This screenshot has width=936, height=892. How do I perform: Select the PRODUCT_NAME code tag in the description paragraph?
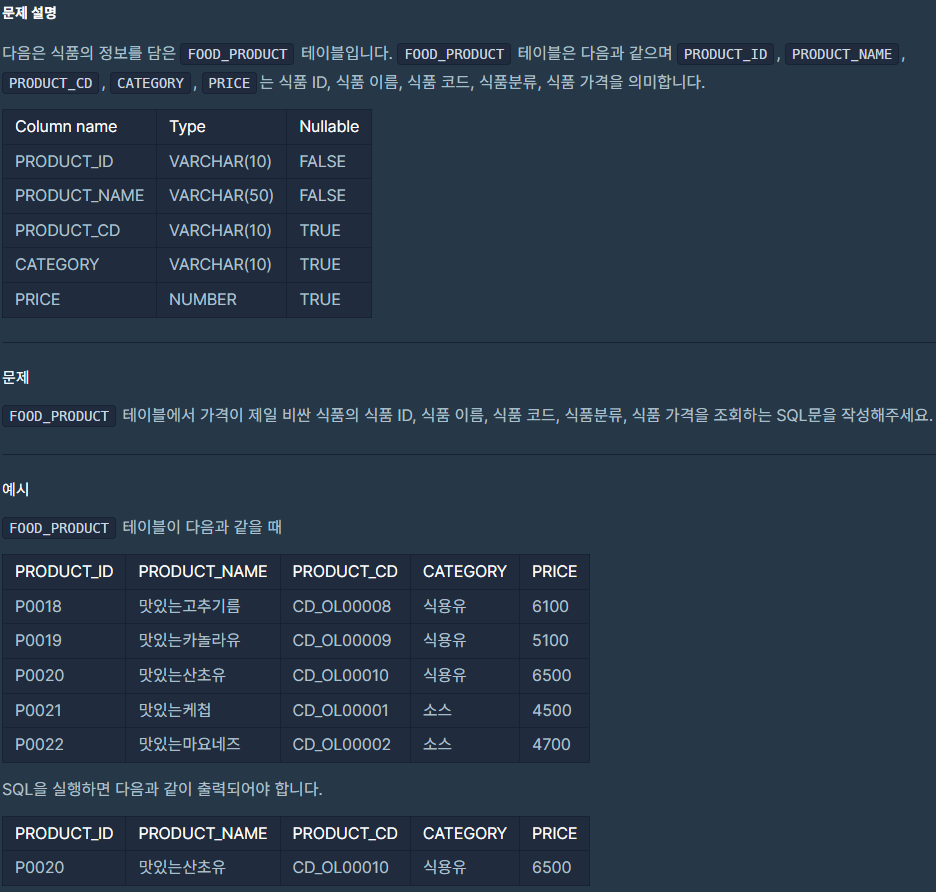tap(842, 54)
